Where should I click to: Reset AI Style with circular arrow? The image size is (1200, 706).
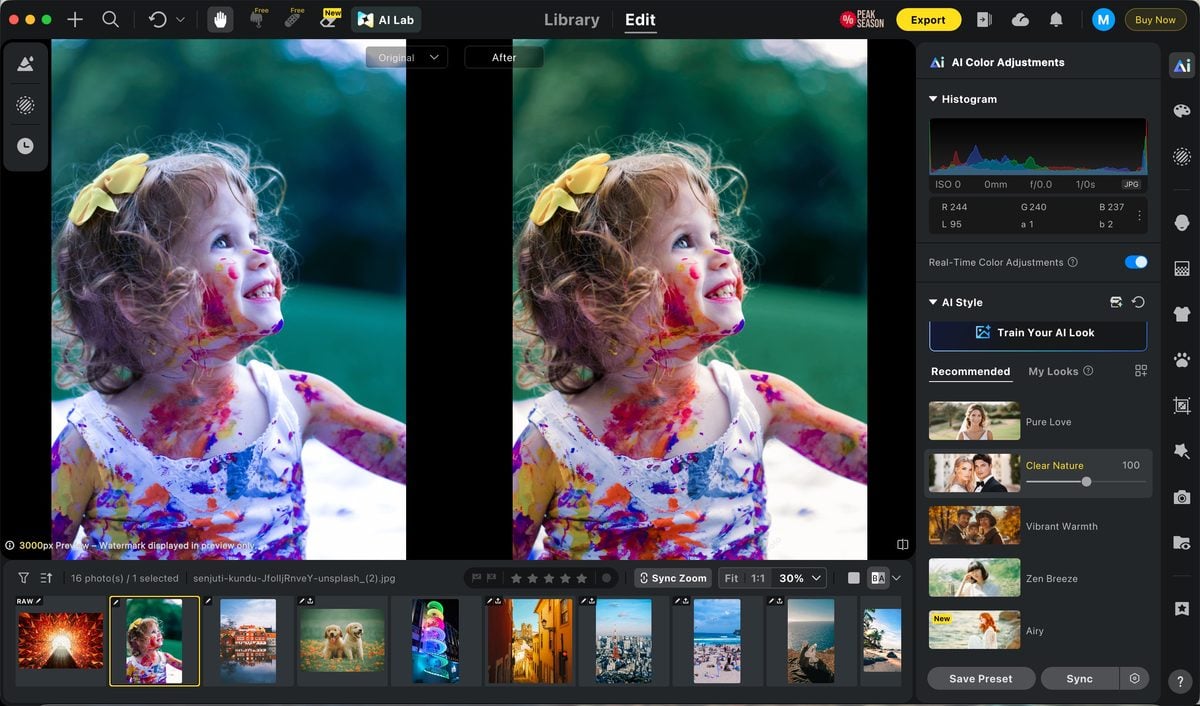(x=1138, y=302)
